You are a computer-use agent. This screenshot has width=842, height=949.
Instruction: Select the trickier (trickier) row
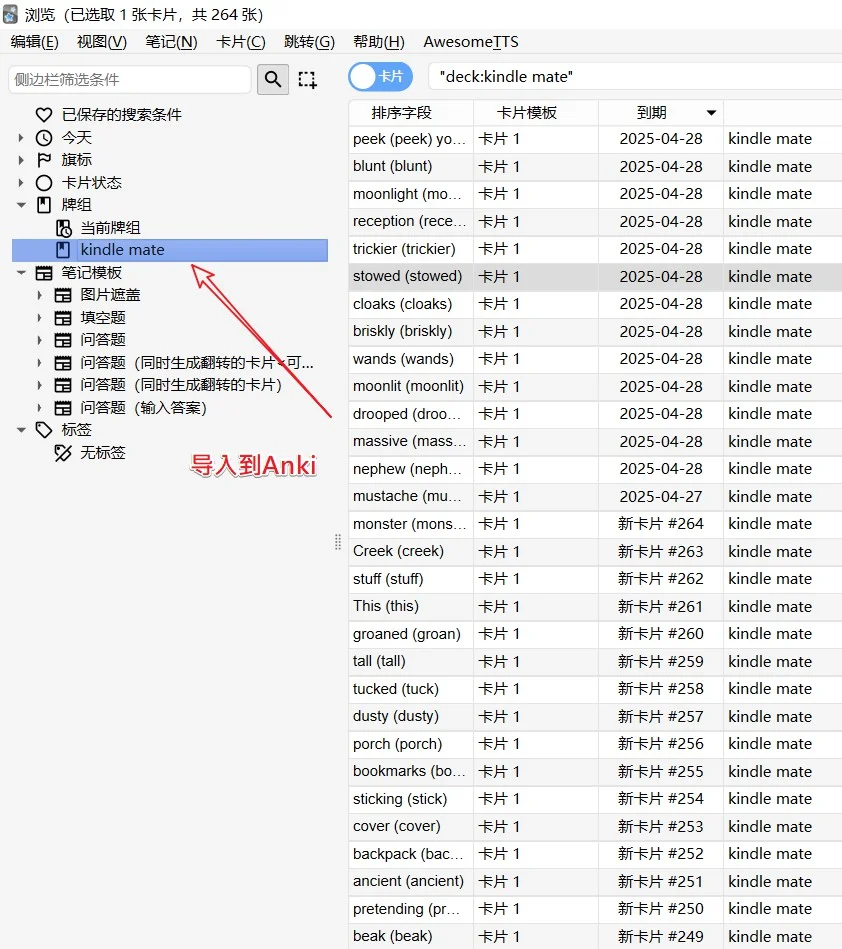[595, 249]
